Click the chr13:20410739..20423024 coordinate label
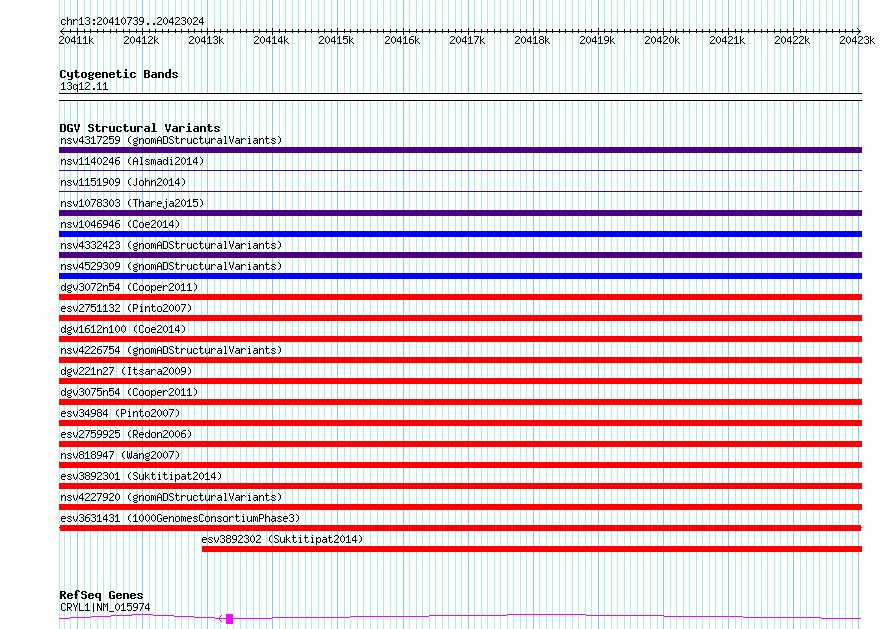 [x=132, y=22]
